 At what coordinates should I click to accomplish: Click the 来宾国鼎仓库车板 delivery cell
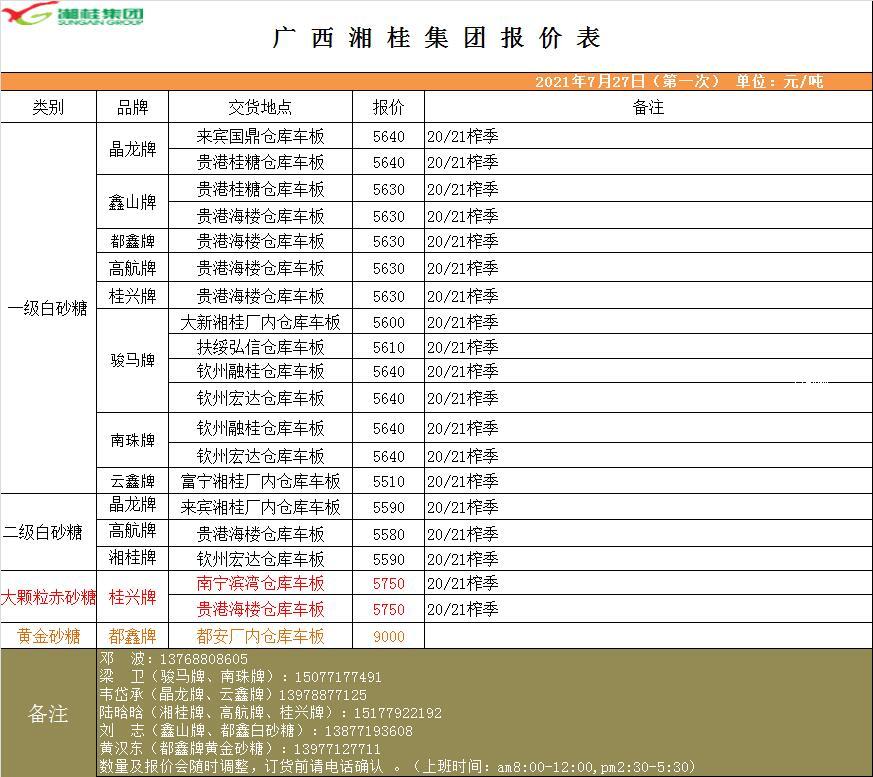[x=260, y=136]
